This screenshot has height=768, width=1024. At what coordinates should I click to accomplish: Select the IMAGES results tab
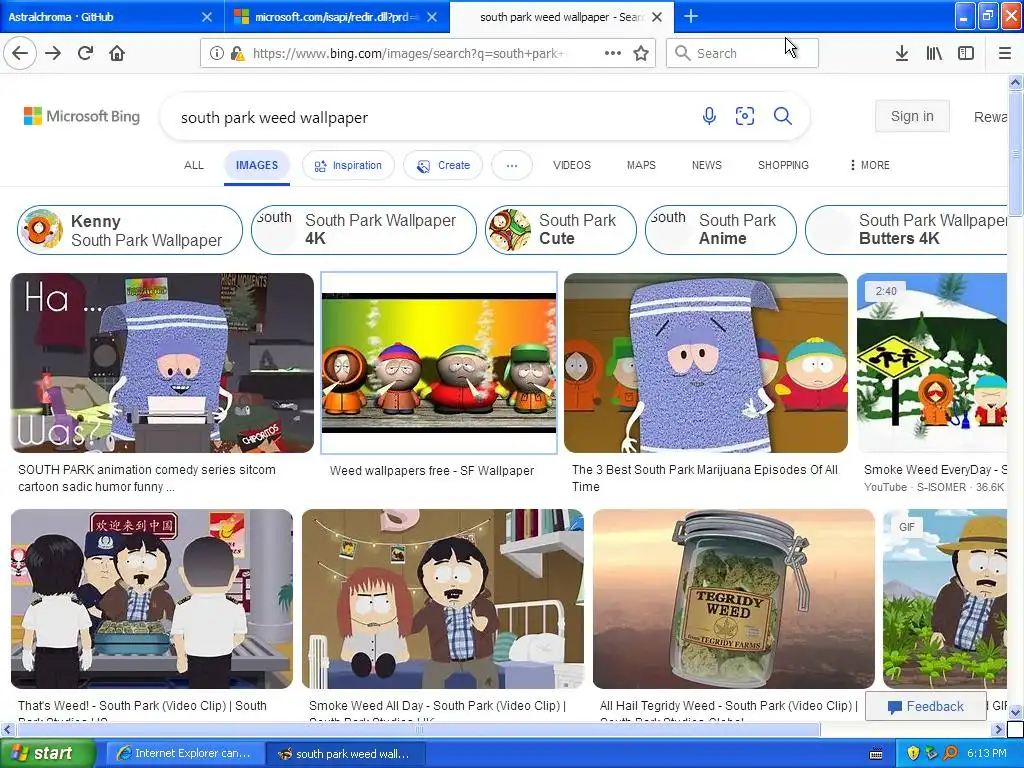[x=257, y=165]
